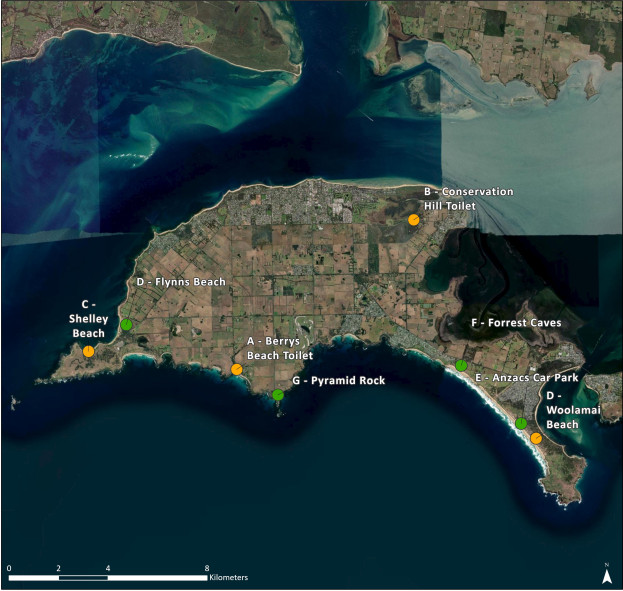The height and width of the screenshot is (591, 623).
Task: Select the orange Berrys Beach Toilet marker
Action: (x=237, y=370)
